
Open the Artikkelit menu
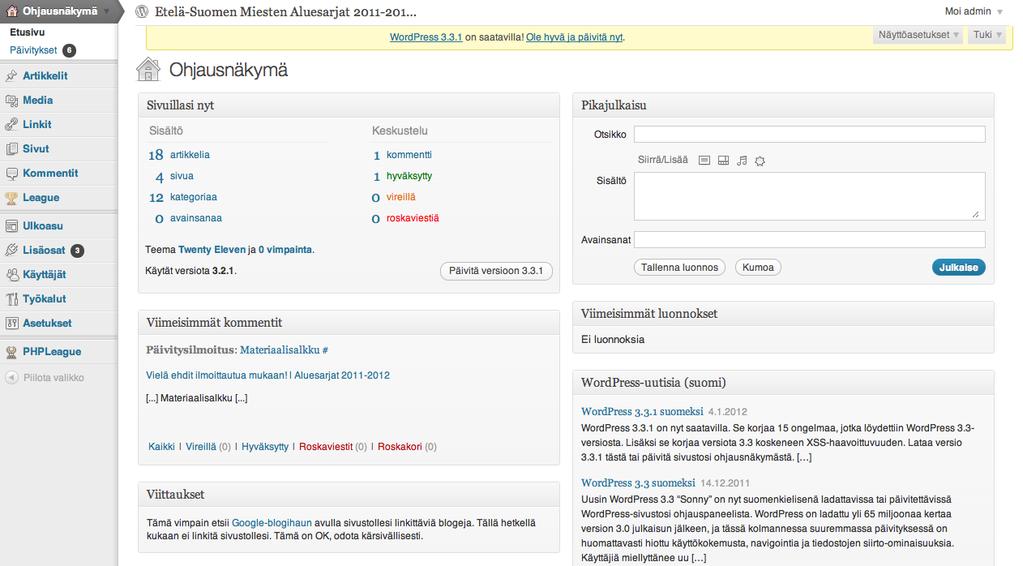pyautogui.click(x=45, y=76)
